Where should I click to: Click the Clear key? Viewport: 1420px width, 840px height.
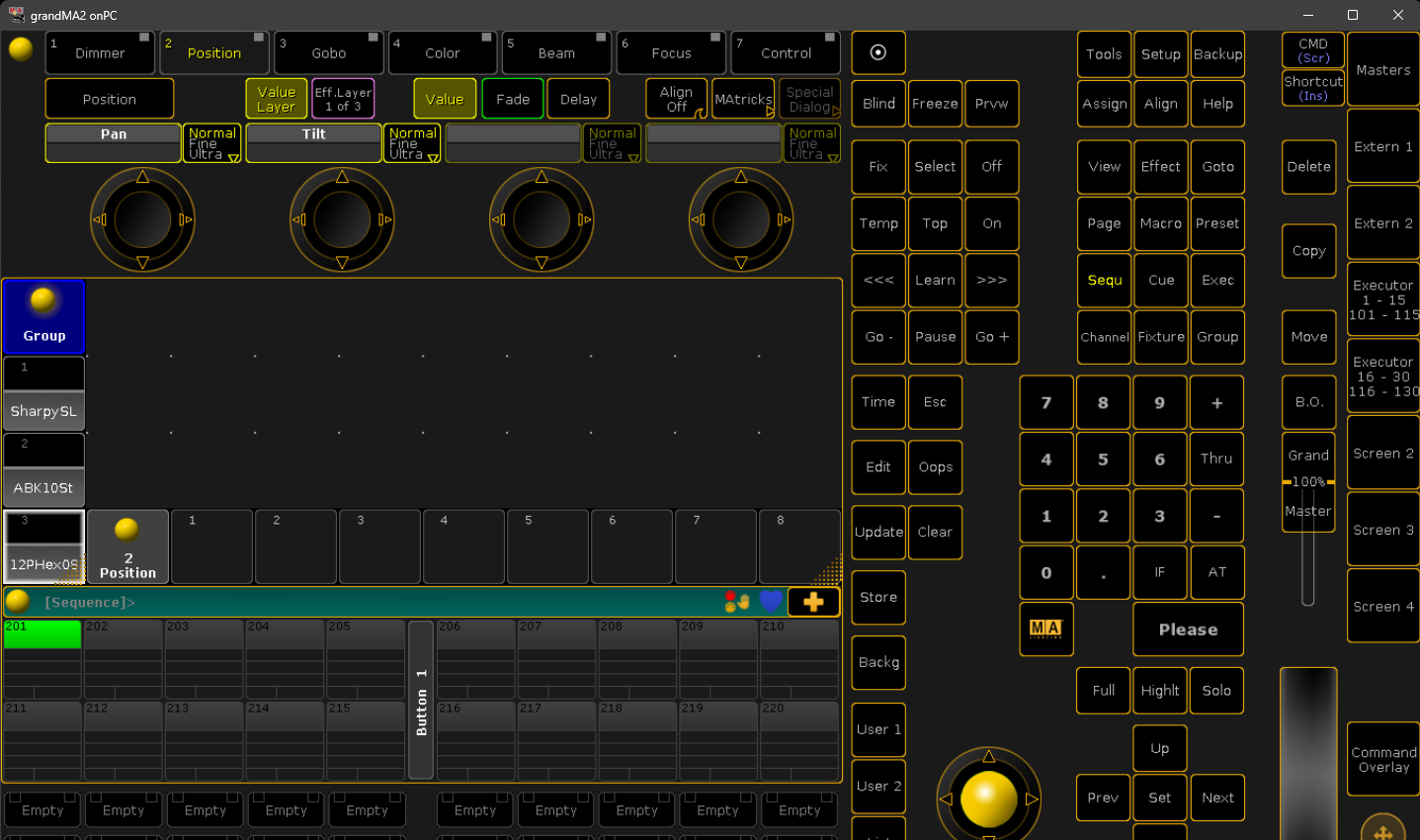tap(935, 532)
